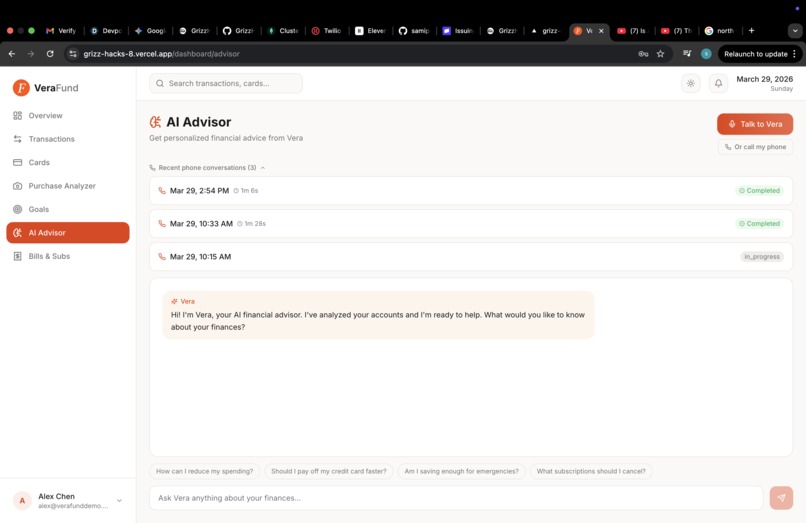This screenshot has width=806, height=523.
Task: Navigate to Goals
Action: coord(68,209)
